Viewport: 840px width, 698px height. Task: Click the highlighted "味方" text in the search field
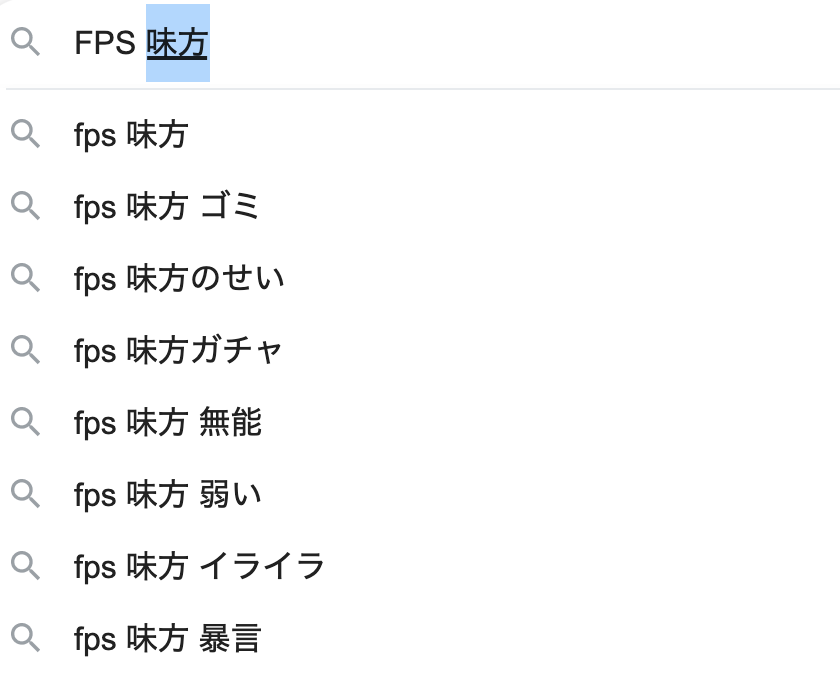tap(177, 43)
